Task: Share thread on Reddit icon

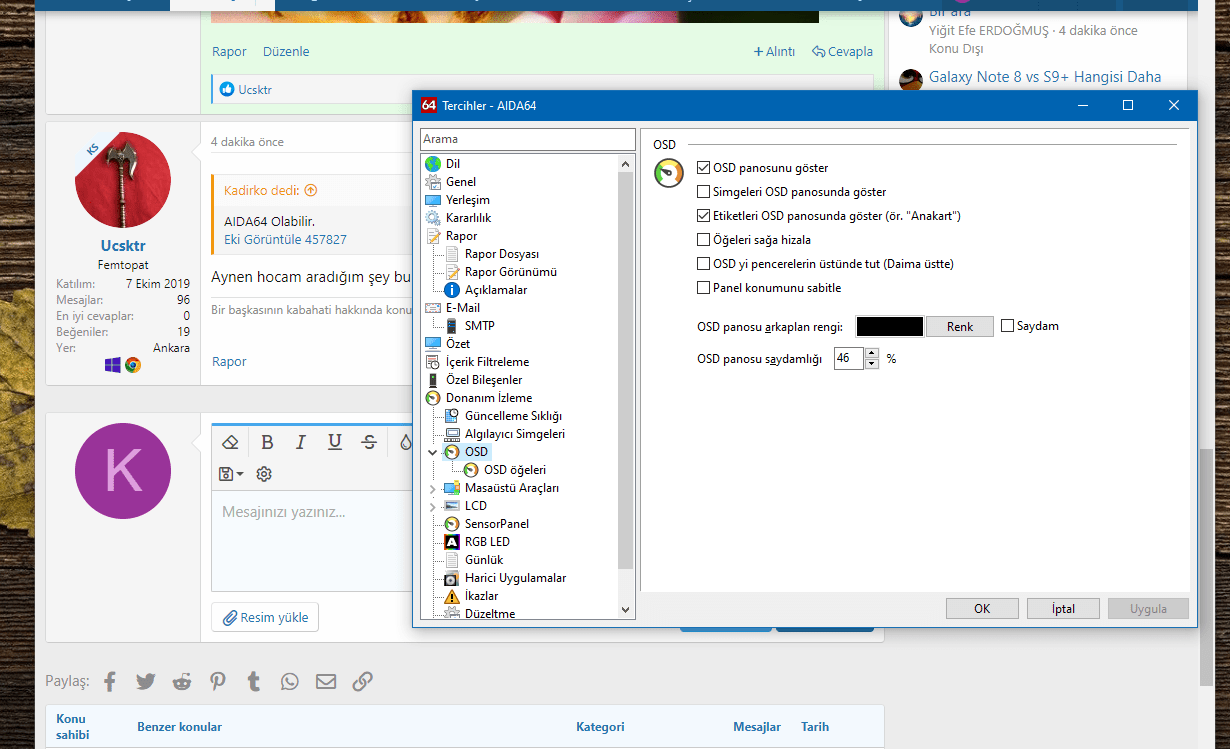Action: 182,682
